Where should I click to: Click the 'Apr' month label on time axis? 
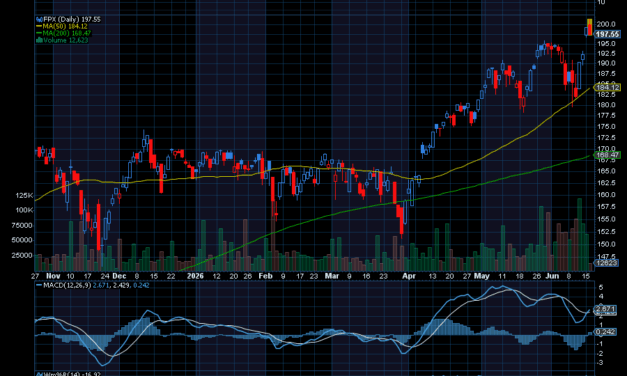coord(409,276)
